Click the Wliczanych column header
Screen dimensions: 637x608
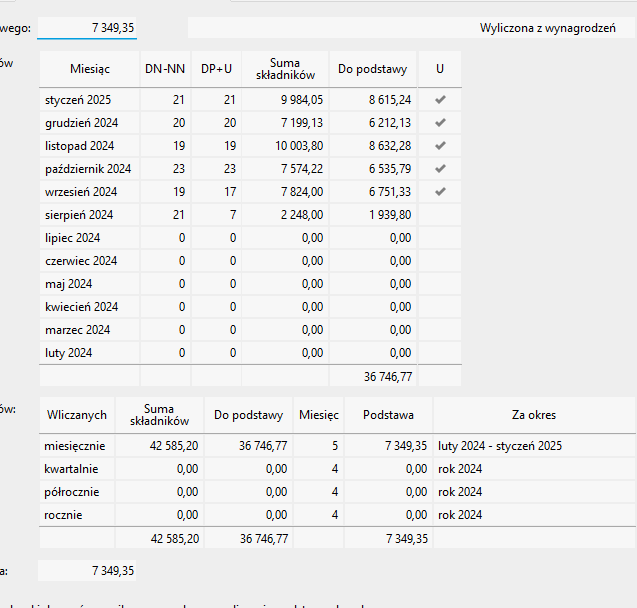click(76, 415)
